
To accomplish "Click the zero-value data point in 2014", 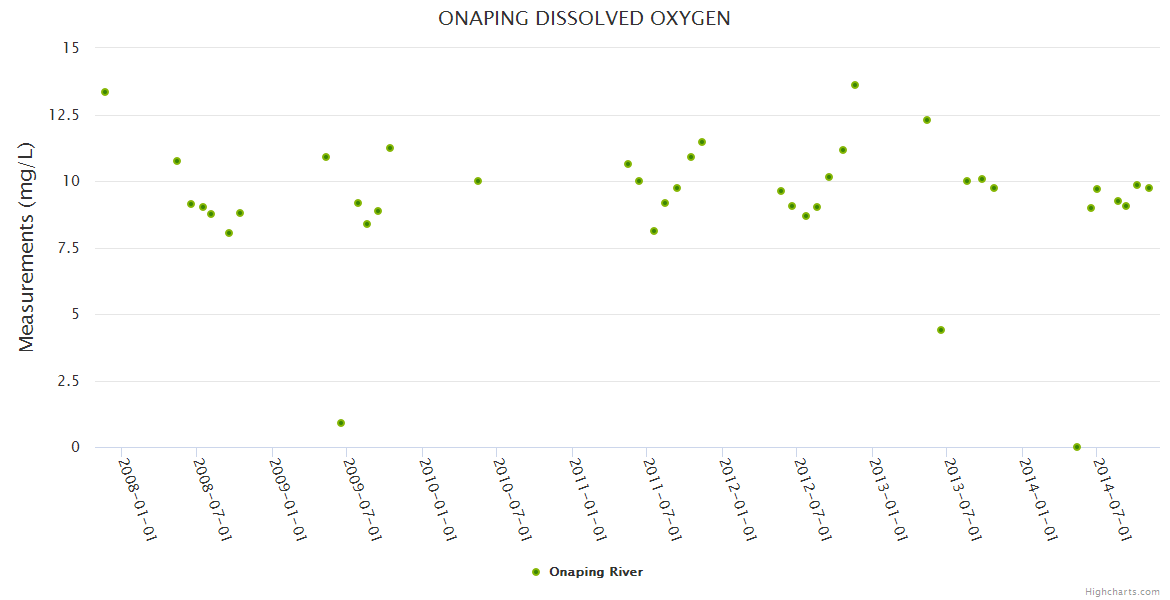I will (1077, 447).
